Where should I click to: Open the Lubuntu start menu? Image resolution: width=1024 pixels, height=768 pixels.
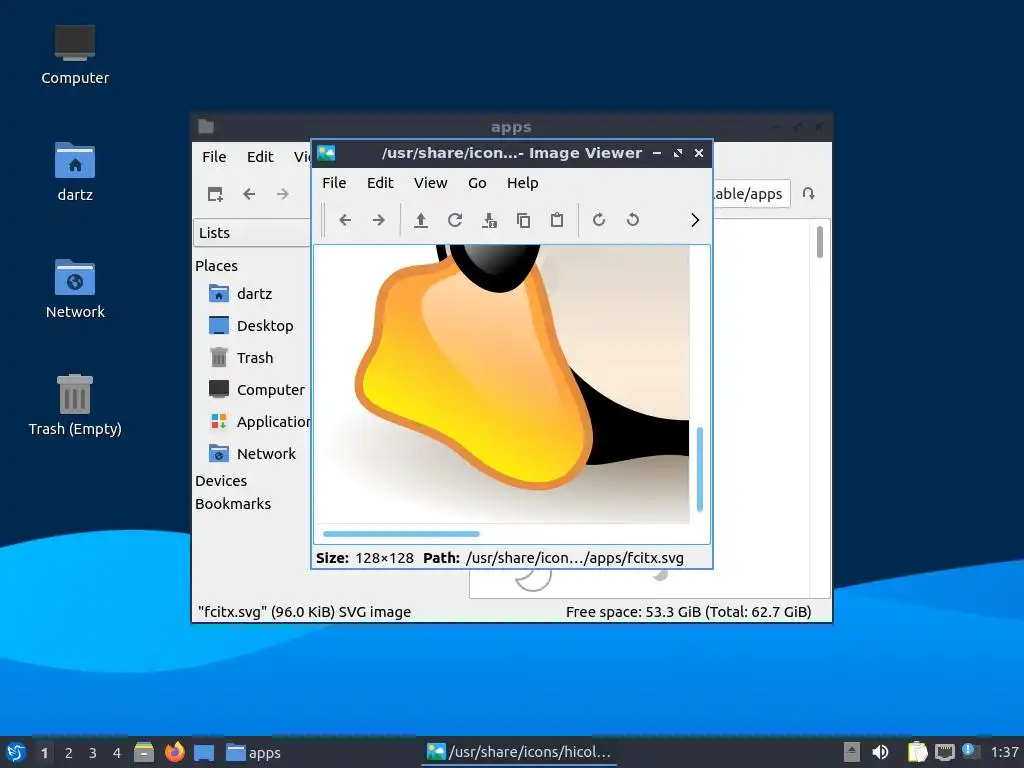[x=16, y=752]
